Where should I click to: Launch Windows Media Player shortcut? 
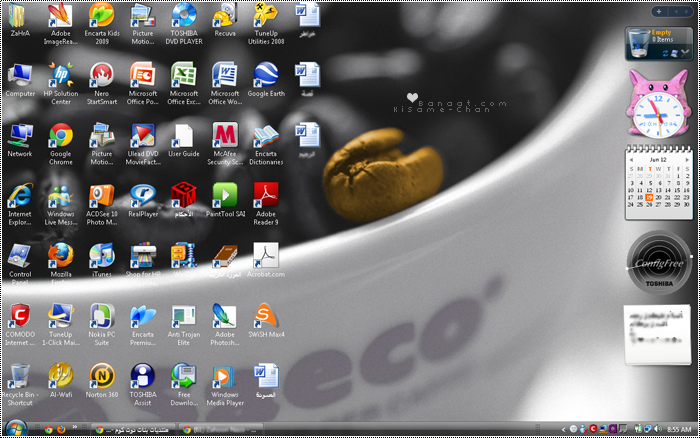pyautogui.click(x=225, y=377)
